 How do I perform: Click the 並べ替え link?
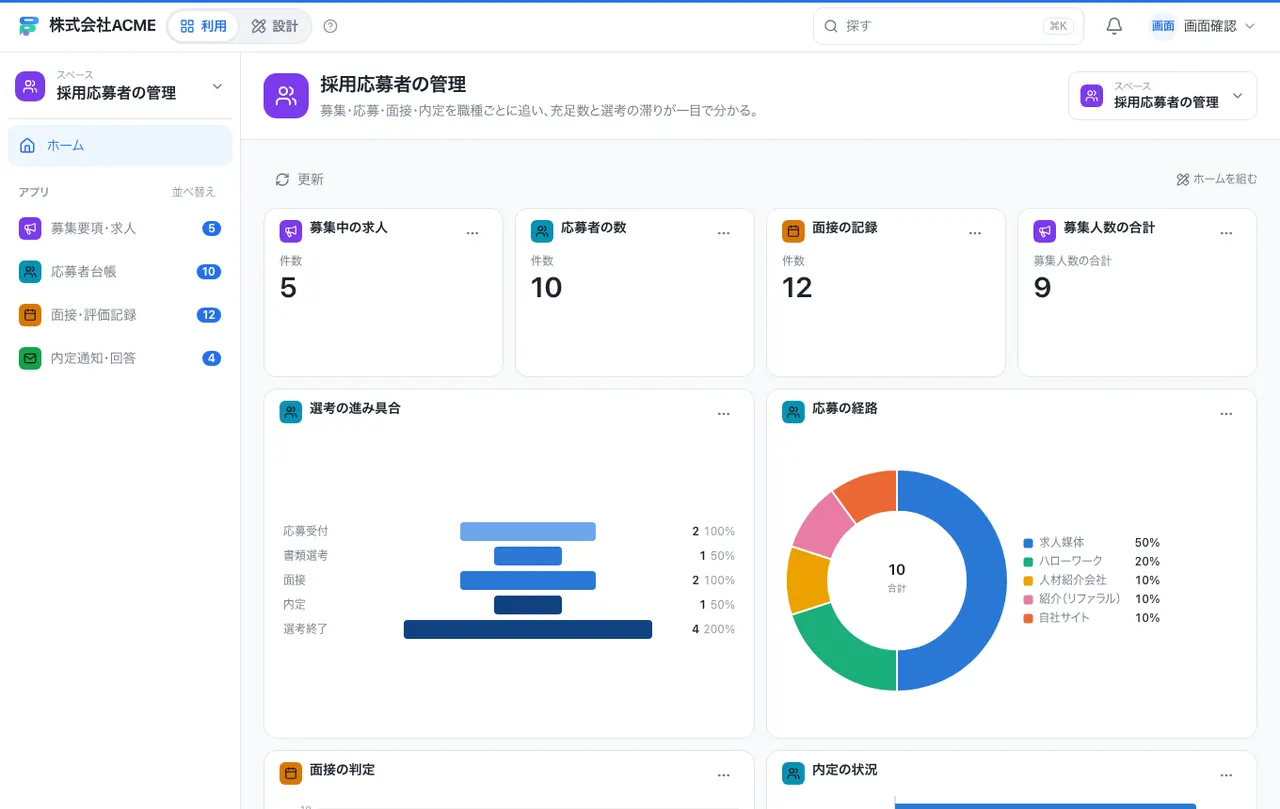click(193, 192)
